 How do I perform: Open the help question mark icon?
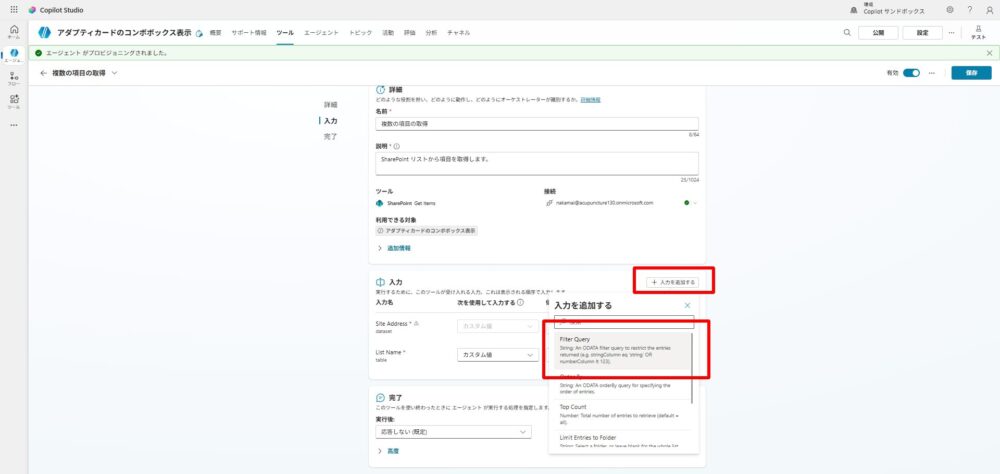(x=969, y=9)
